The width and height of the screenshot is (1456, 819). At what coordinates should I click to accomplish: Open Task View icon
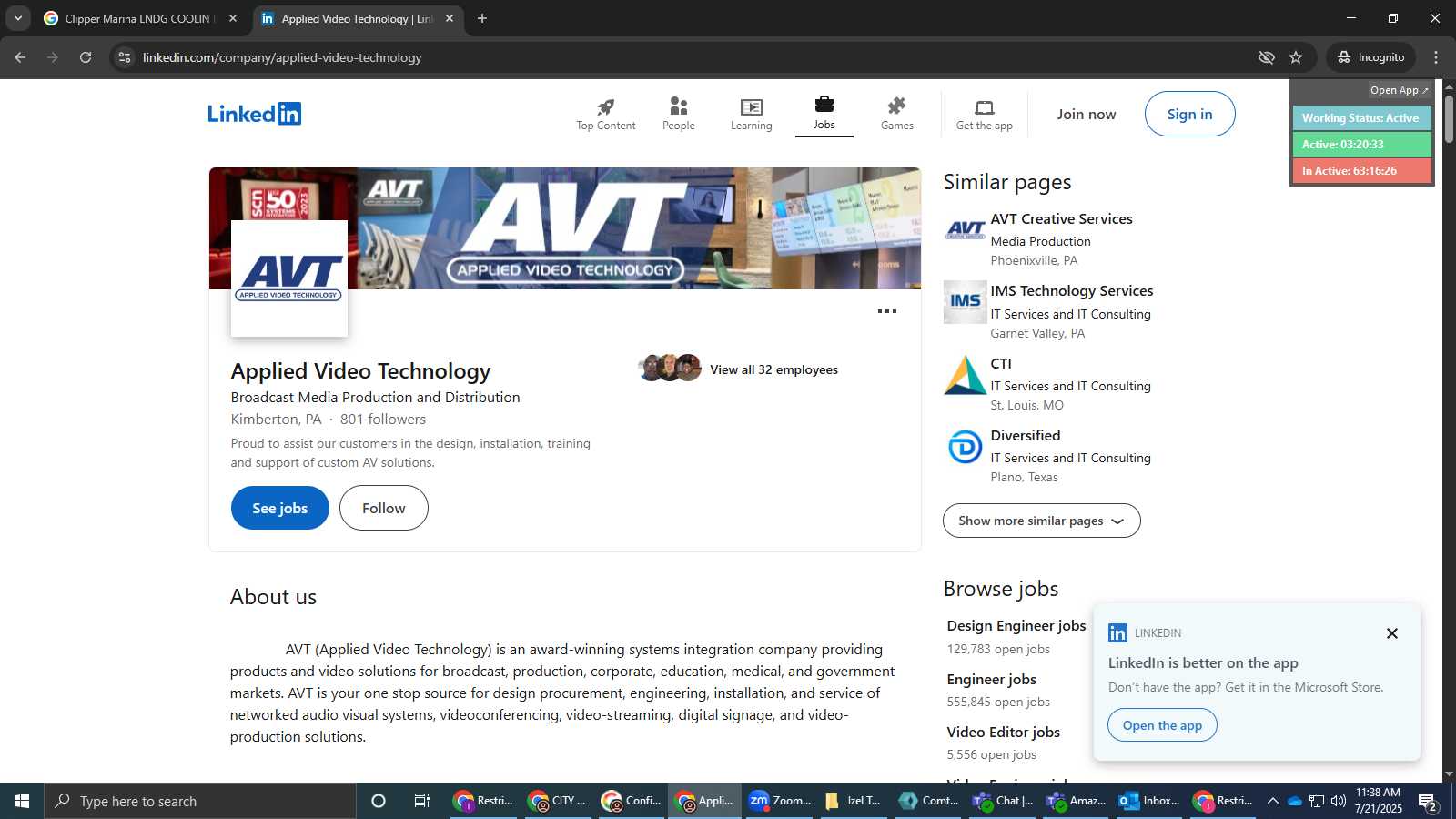pos(422,801)
